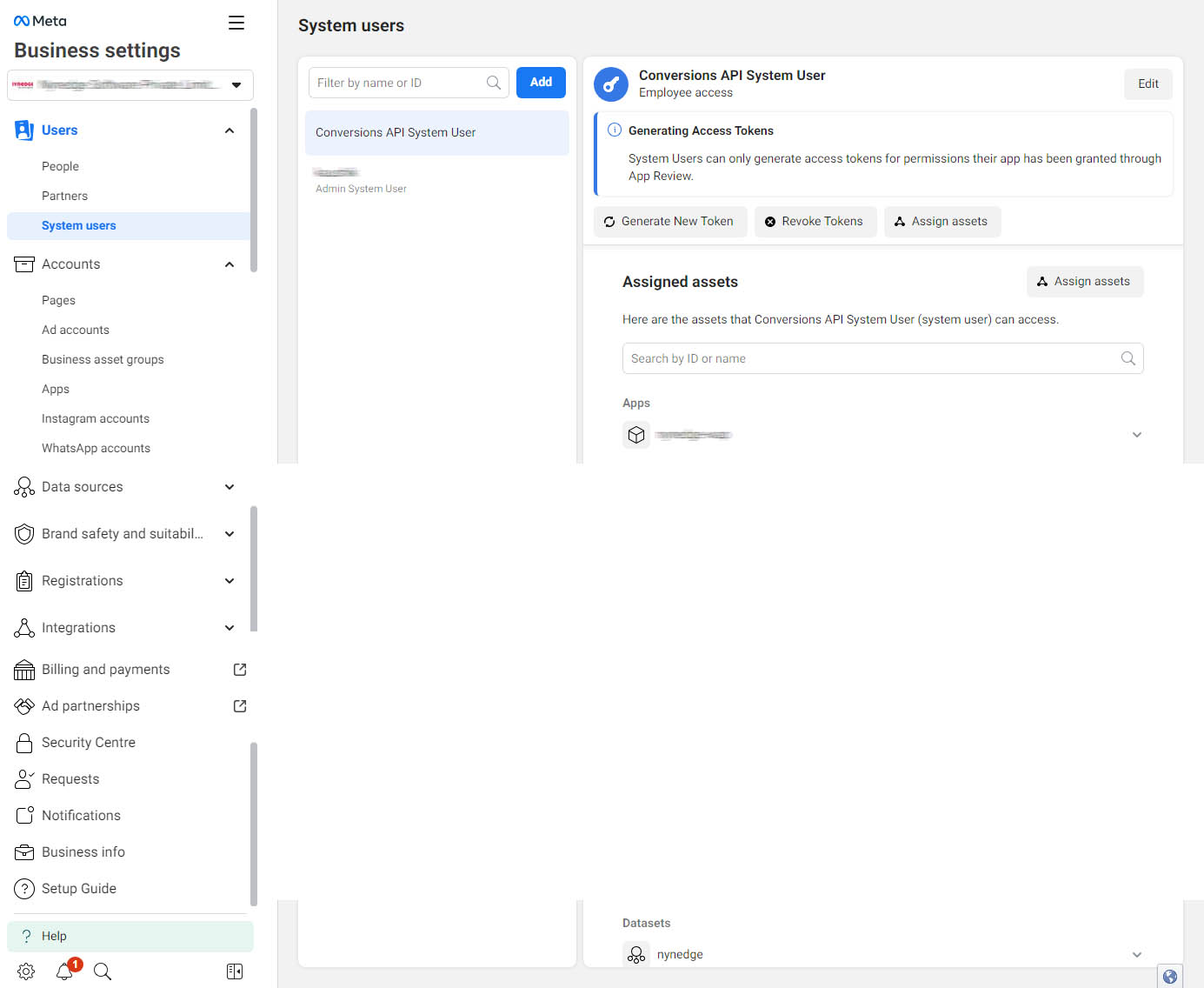
Task: Go to Apps under Accounts
Action: 56,389
